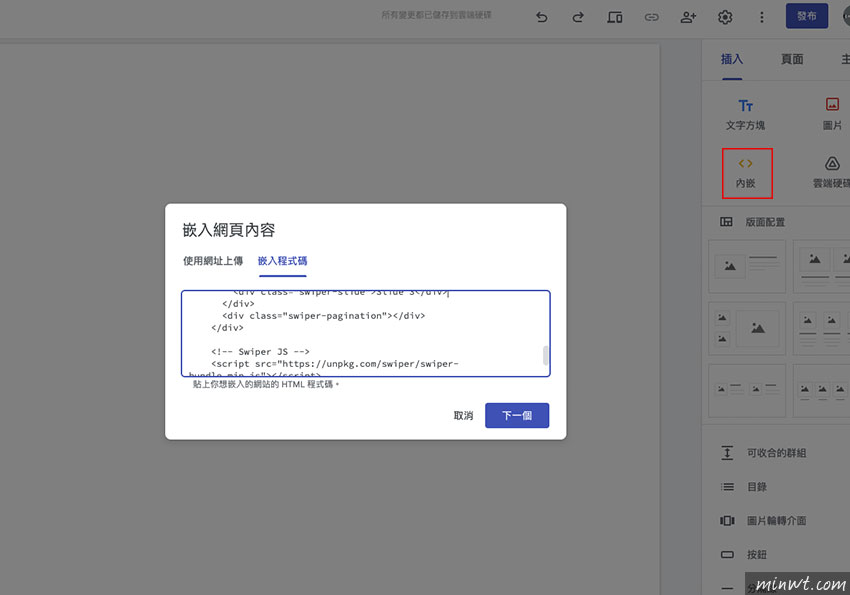Insert 可收合的群組 collapsible group
850x595 pixels.
[x=763, y=452]
